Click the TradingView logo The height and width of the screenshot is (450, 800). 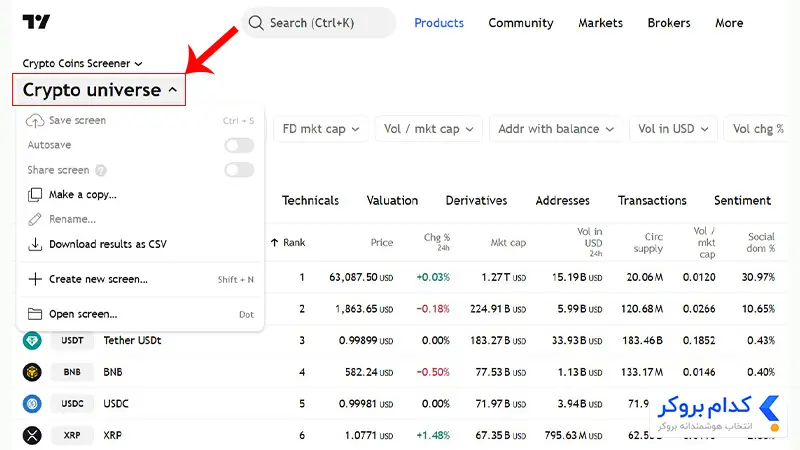click(36, 22)
